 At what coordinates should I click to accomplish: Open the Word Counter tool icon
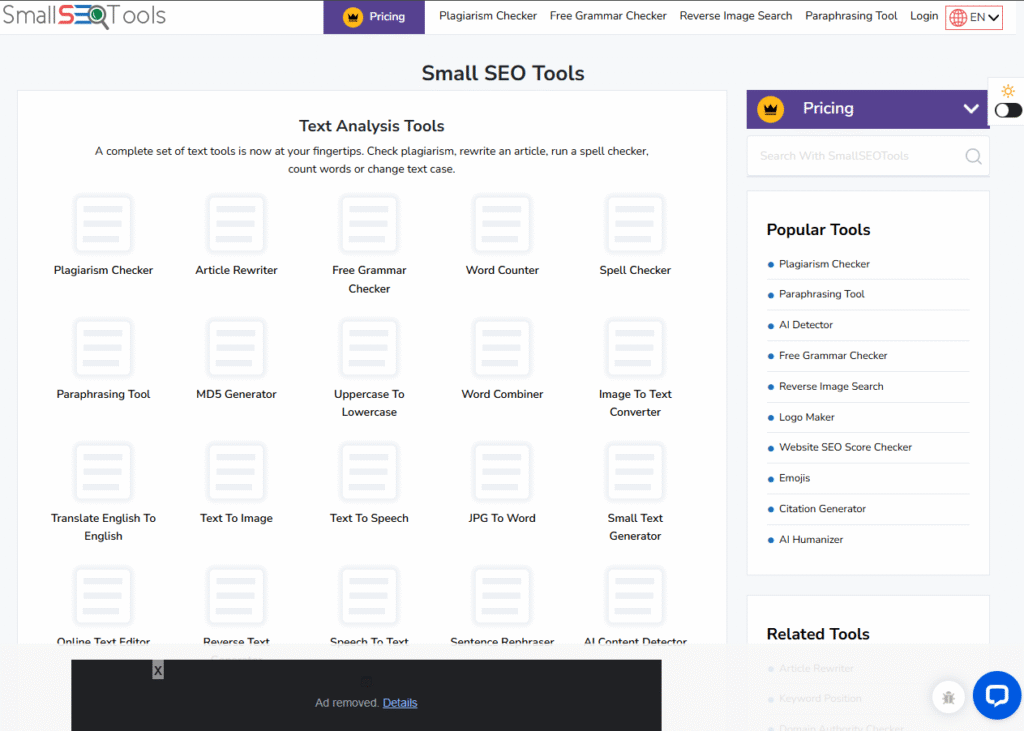click(x=502, y=224)
